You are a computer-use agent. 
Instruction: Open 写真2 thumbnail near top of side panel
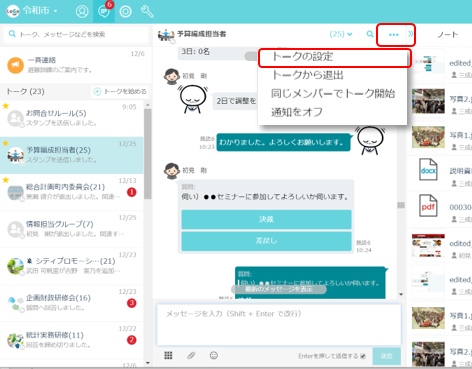click(x=428, y=101)
